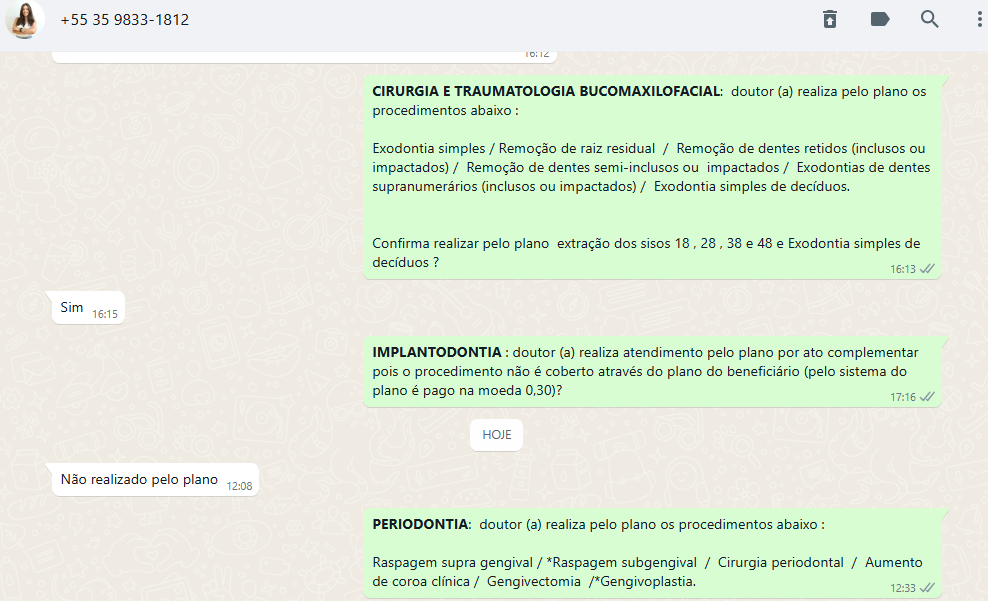988x601 pixels.
Task: Click the label tag icon
Action: 880,20
